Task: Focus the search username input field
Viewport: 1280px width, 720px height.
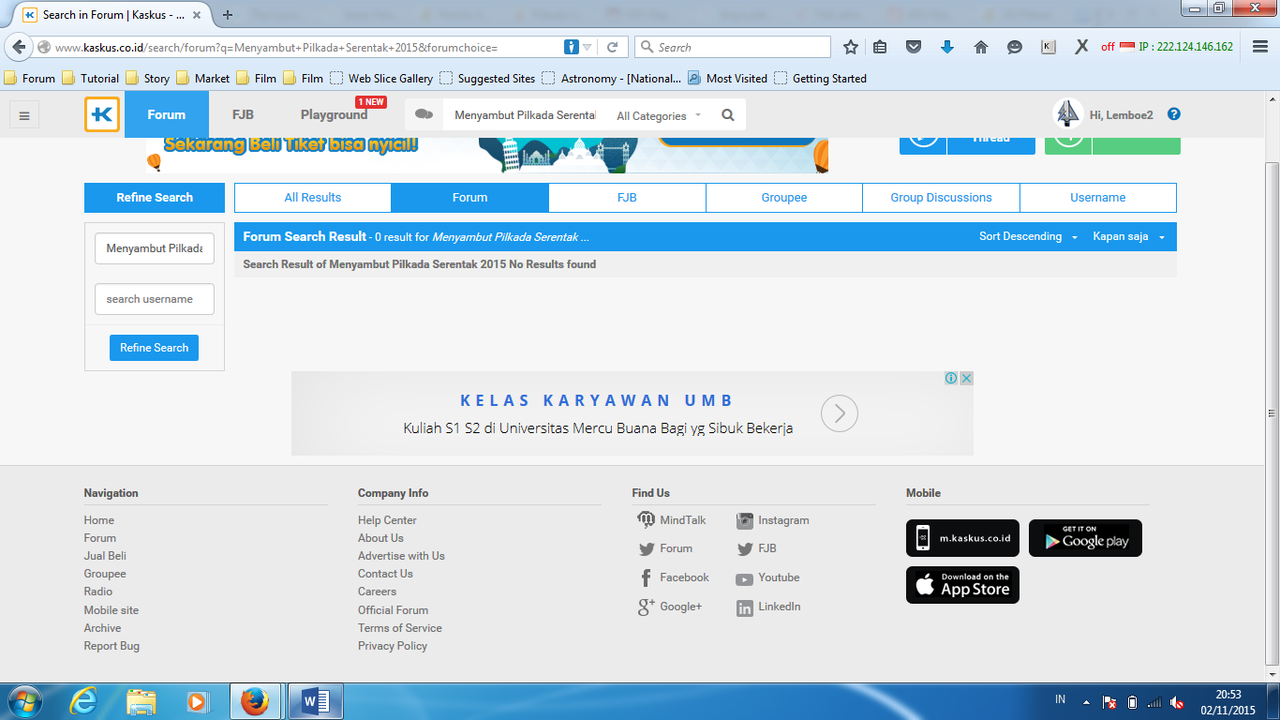Action: tap(154, 299)
